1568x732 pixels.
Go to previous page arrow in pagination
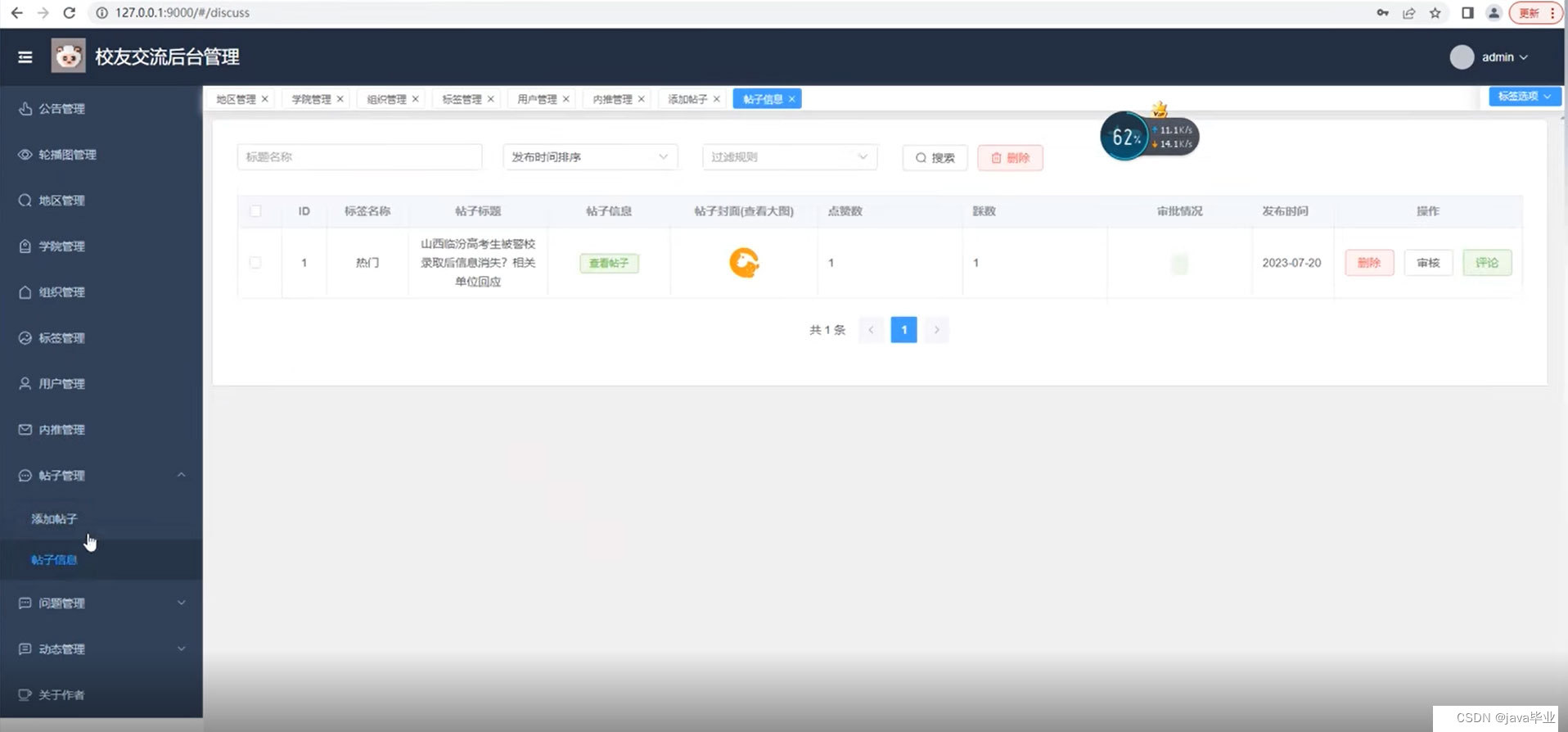[x=871, y=330]
